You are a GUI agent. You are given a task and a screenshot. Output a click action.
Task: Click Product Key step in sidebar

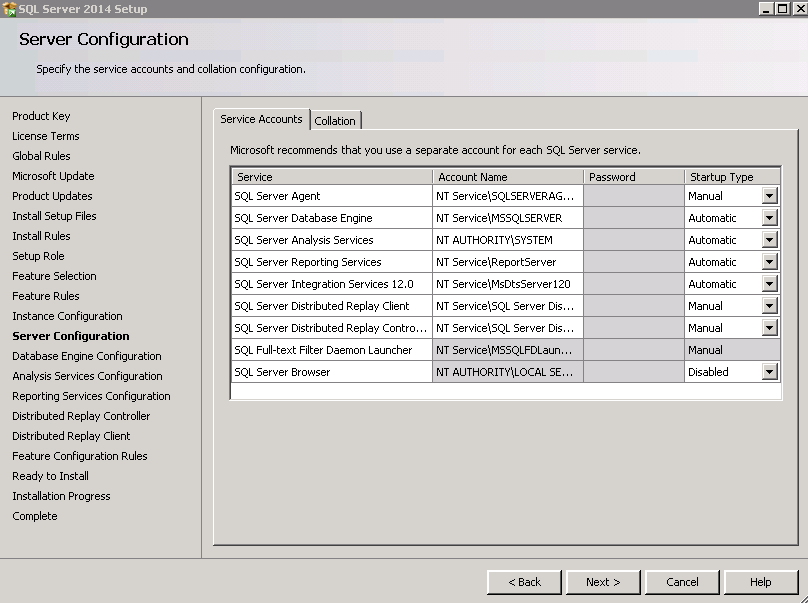click(x=41, y=116)
